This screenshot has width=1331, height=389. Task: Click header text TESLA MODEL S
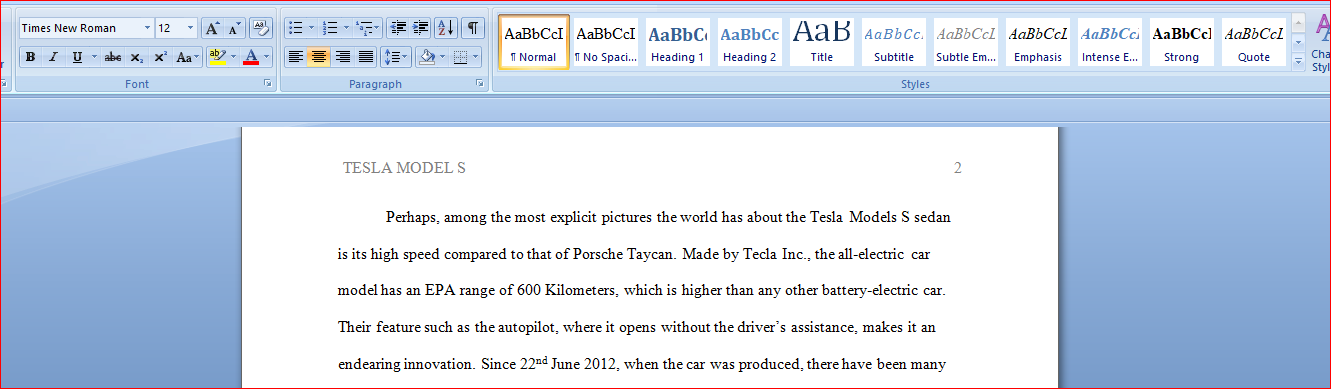coord(404,168)
